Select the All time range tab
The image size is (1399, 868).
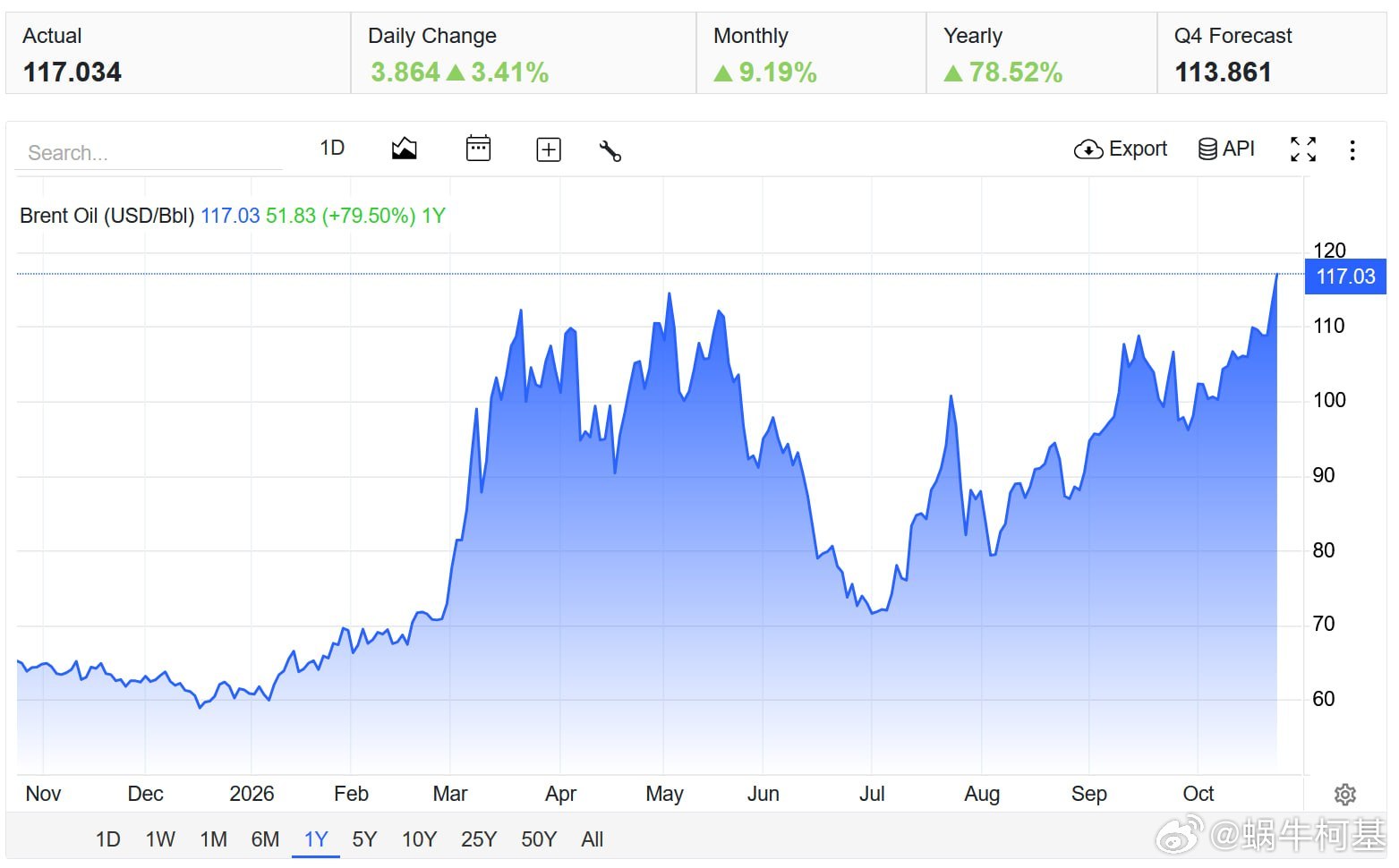(593, 839)
